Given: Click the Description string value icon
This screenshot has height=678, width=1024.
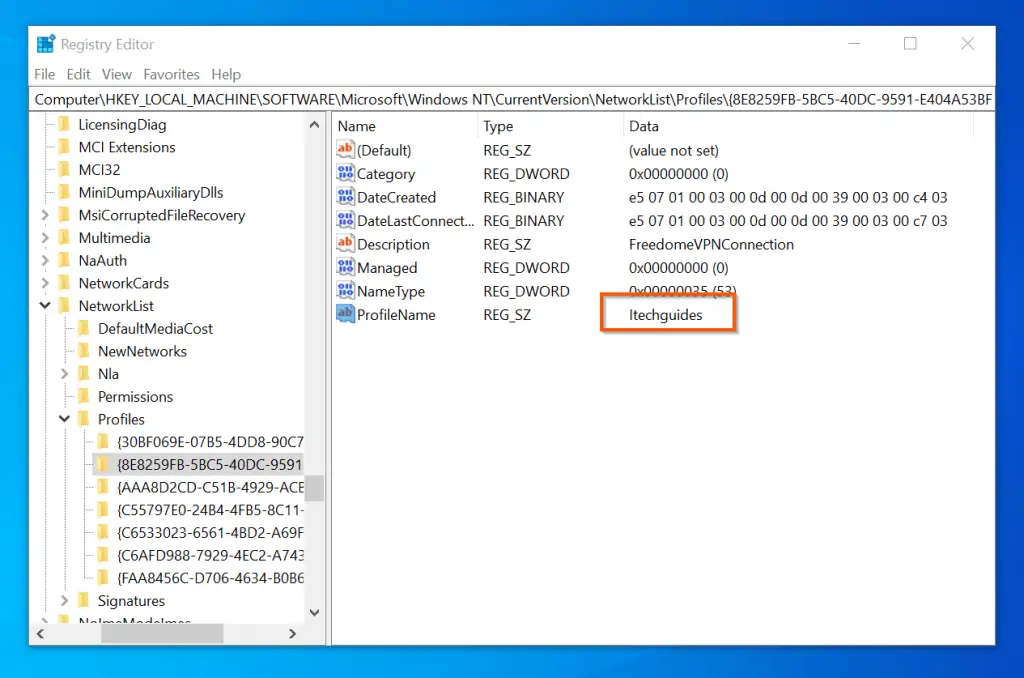Looking at the screenshot, I should 346,245.
